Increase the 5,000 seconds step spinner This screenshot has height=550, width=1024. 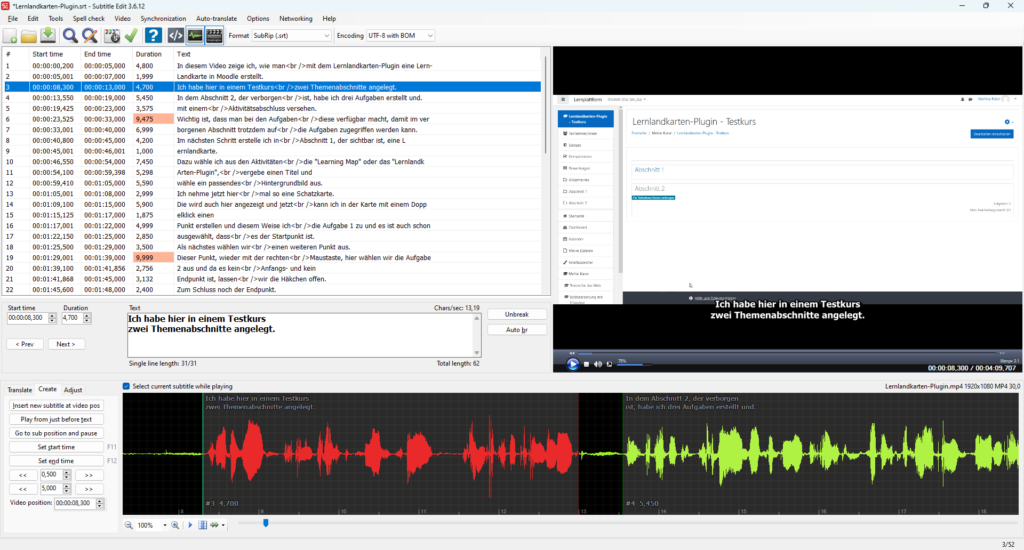click(x=67, y=486)
